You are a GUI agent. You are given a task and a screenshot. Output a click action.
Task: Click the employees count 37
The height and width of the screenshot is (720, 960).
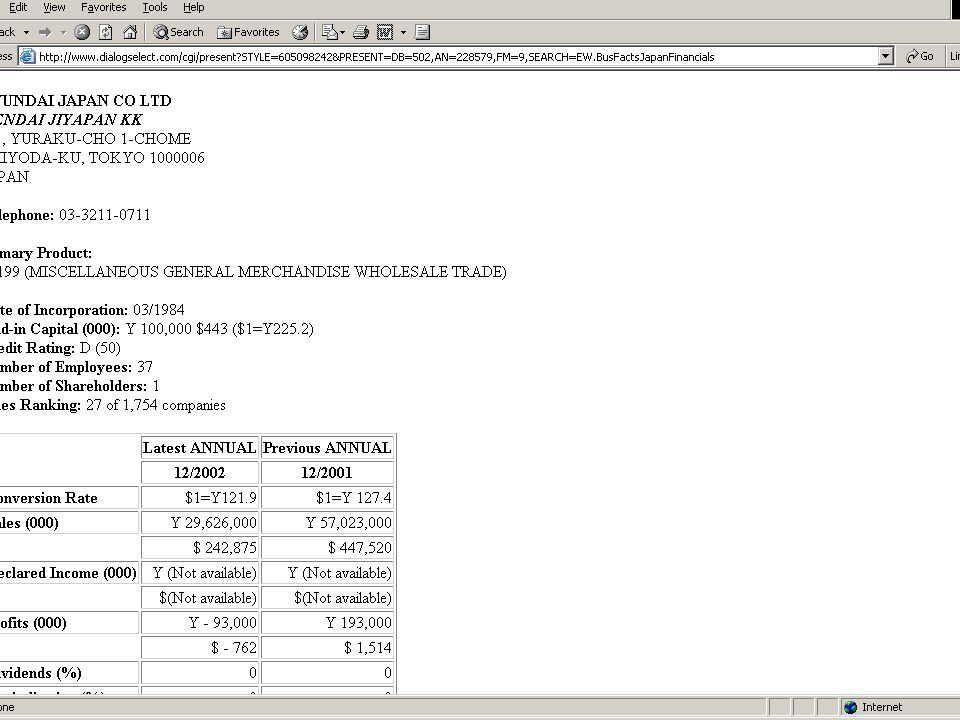pyautogui.click(x=145, y=367)
